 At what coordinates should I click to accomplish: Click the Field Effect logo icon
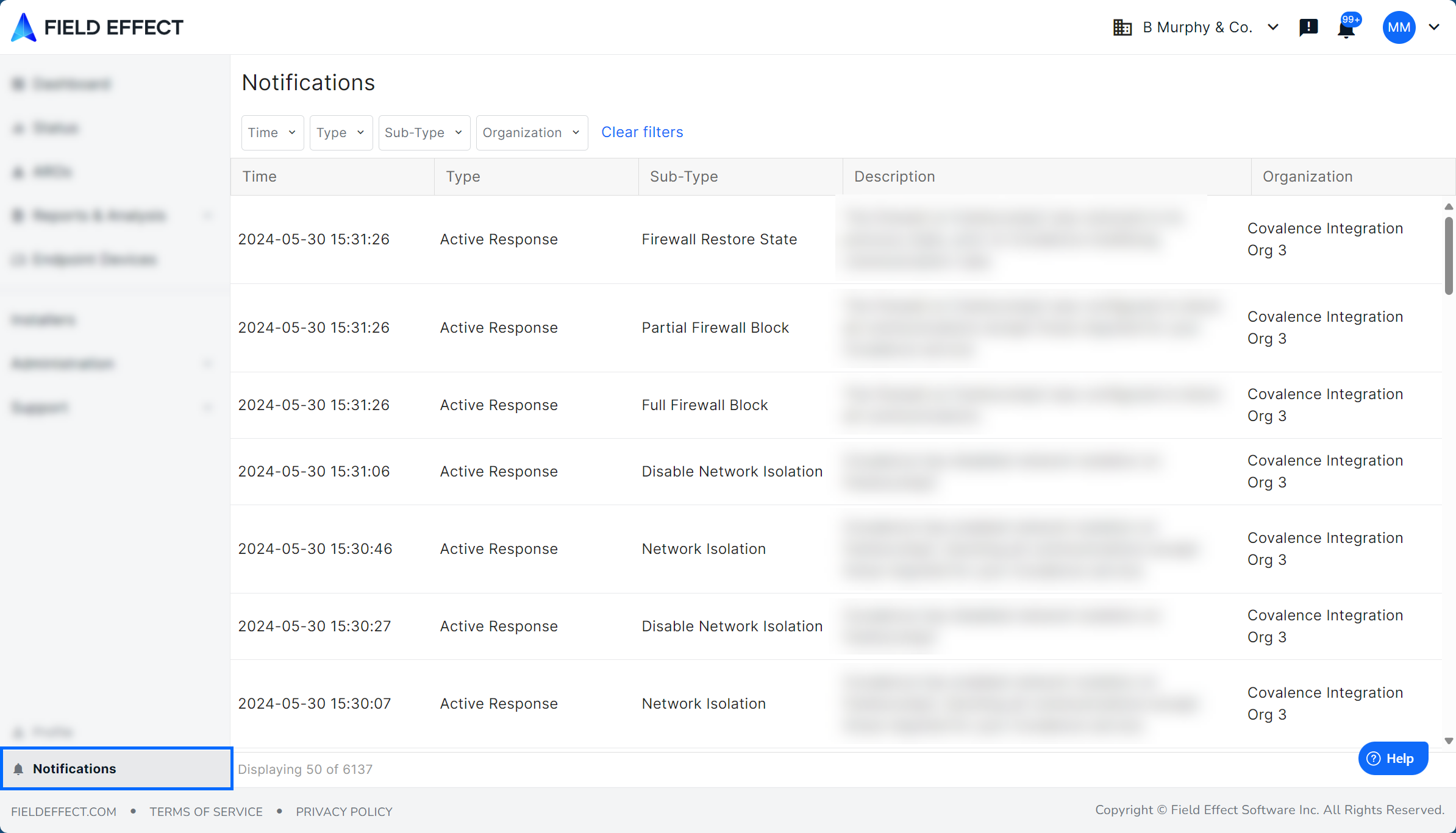(x=24, y=27)
